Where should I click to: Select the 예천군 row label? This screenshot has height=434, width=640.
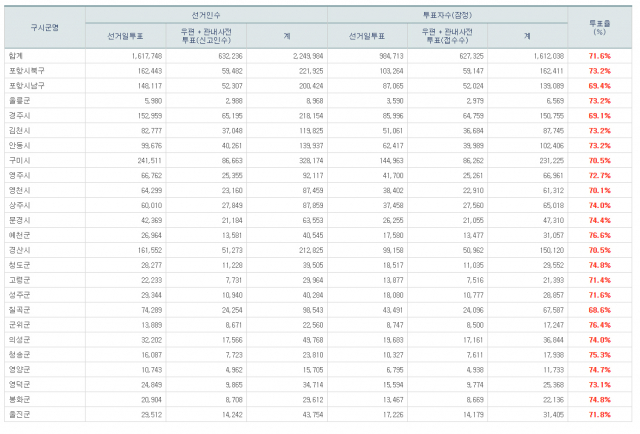19,235
